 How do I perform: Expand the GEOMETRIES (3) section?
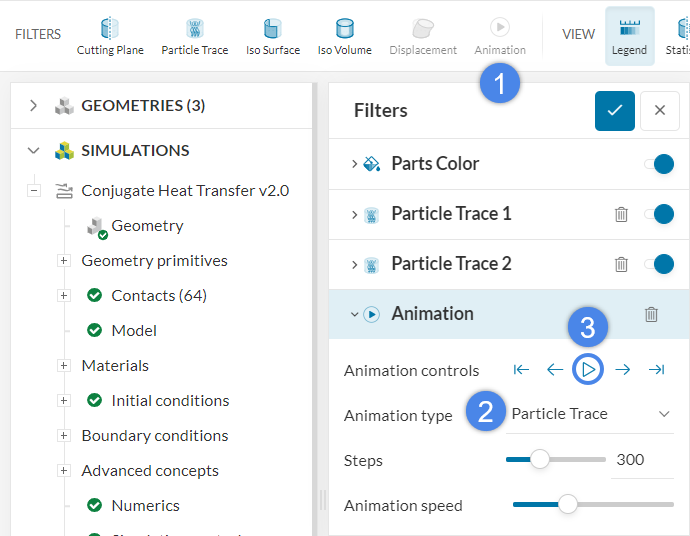pyautogui.click(x=33, y=106)
